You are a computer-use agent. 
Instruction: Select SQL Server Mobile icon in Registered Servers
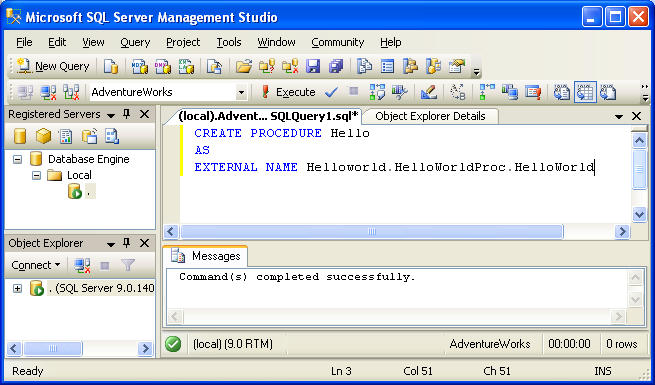(89, 136)
